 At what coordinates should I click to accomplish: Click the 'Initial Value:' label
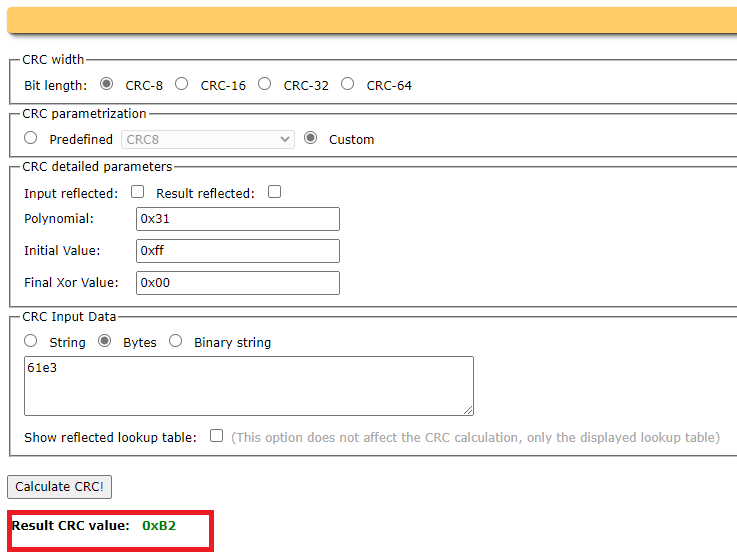coord(62,251)
